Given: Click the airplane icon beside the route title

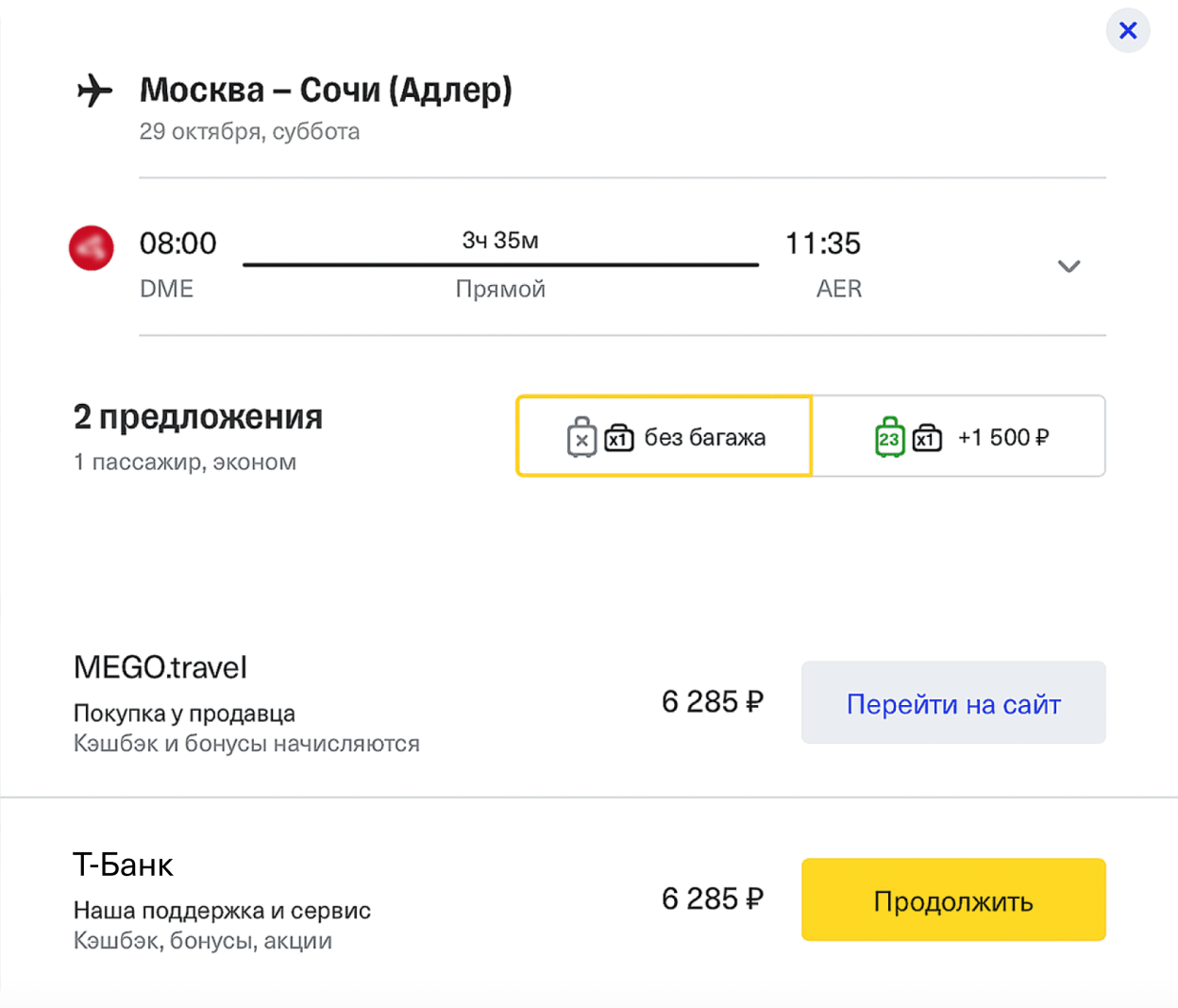Looking at the screenshot, I should (x=94, y=91).
